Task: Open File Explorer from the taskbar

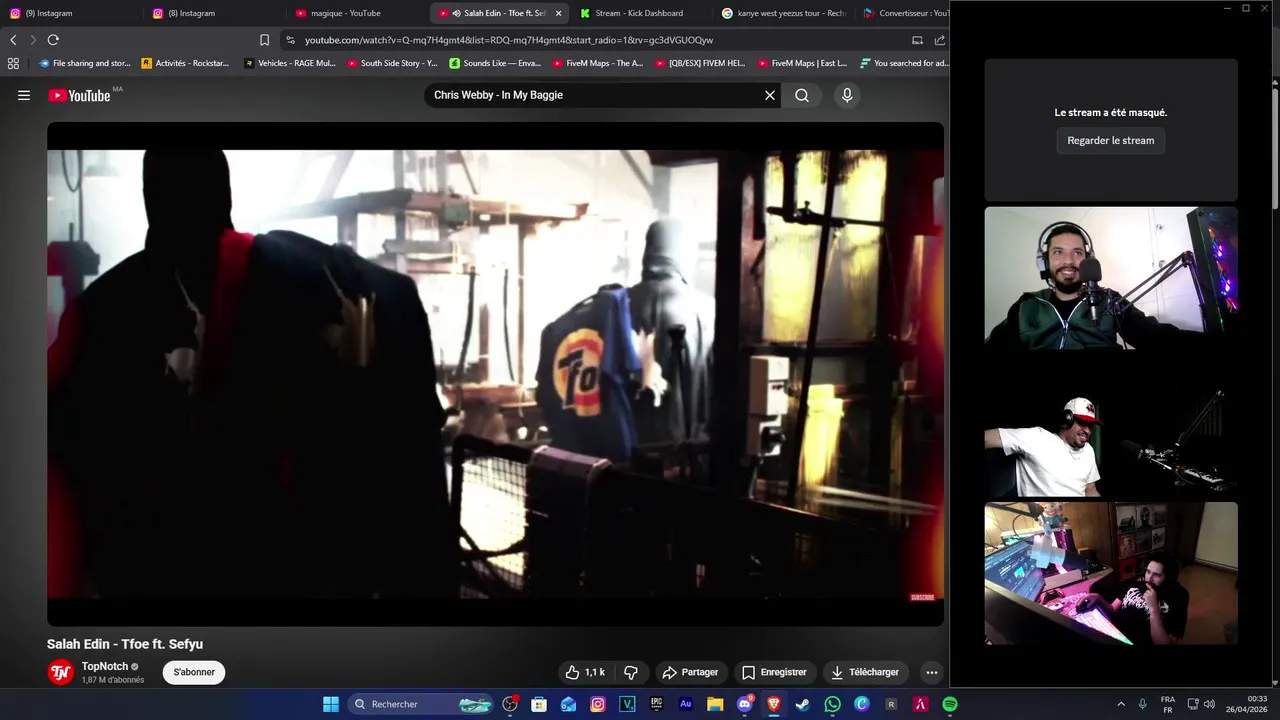Action: [715, 704]
